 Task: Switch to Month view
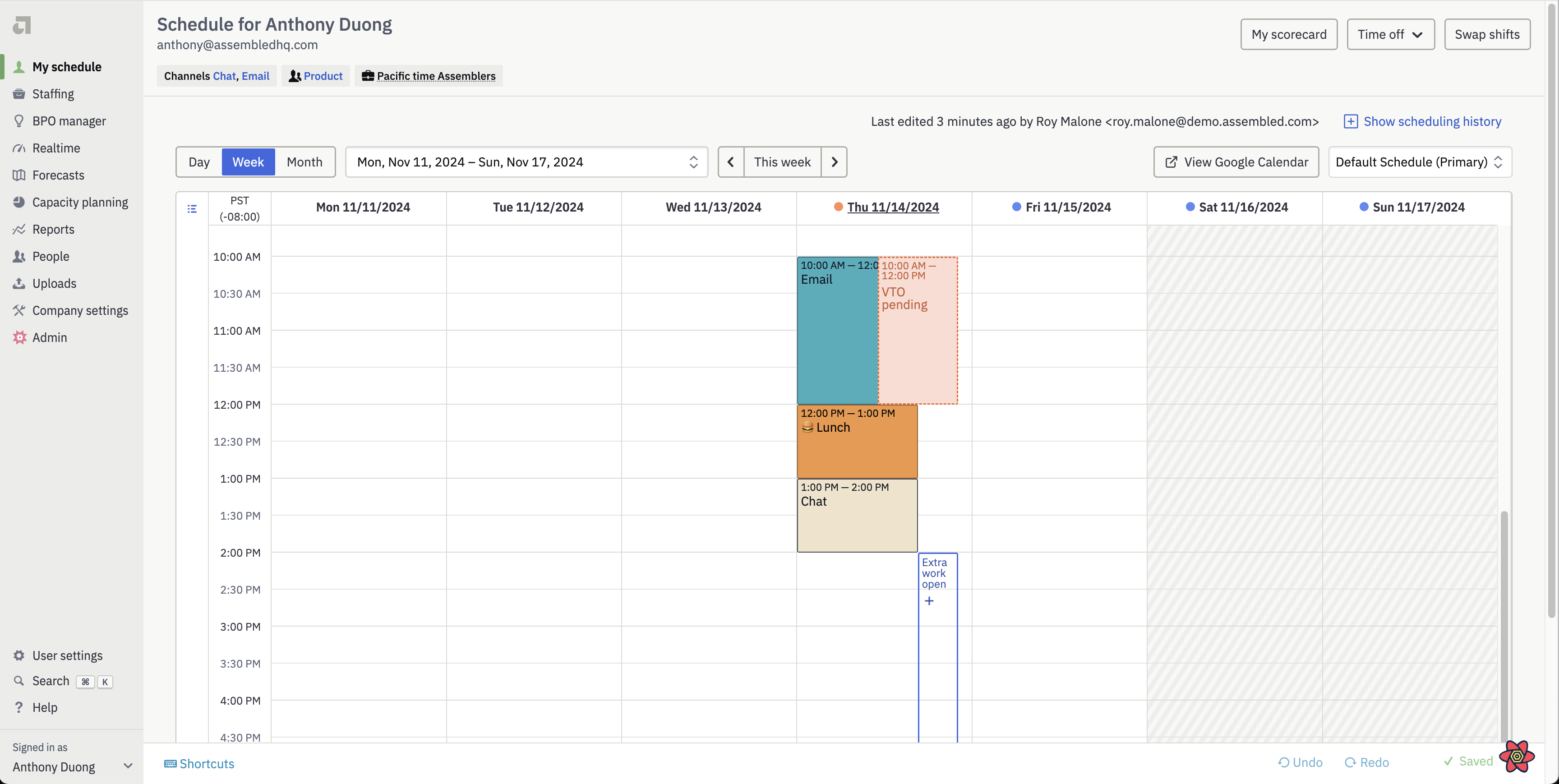click(x=304, y=162)
